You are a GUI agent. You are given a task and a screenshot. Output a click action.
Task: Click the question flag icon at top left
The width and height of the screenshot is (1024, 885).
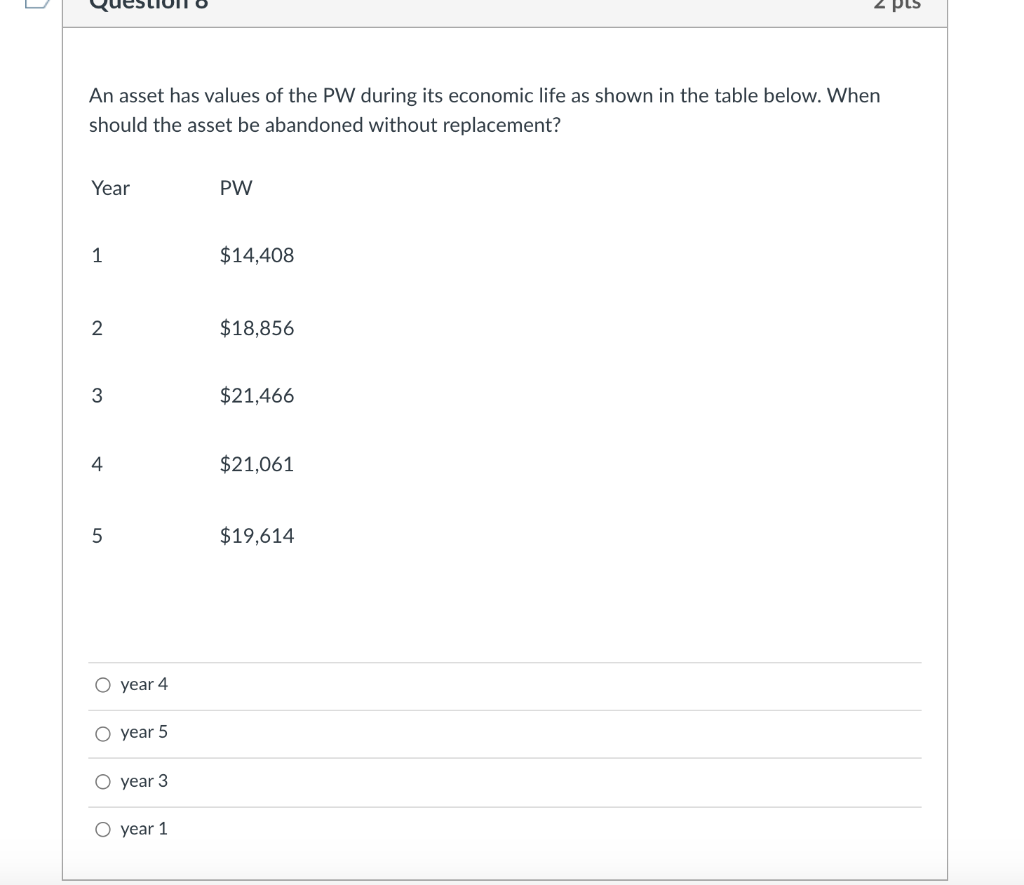(37, 3)
